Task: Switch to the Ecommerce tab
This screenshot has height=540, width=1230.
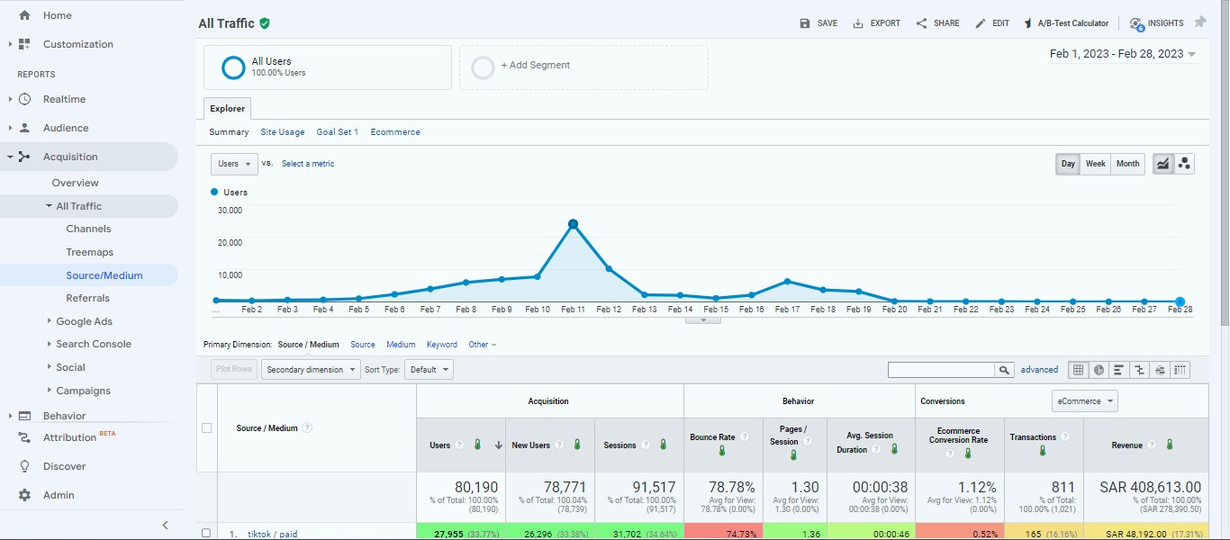Action: [395, 132]
